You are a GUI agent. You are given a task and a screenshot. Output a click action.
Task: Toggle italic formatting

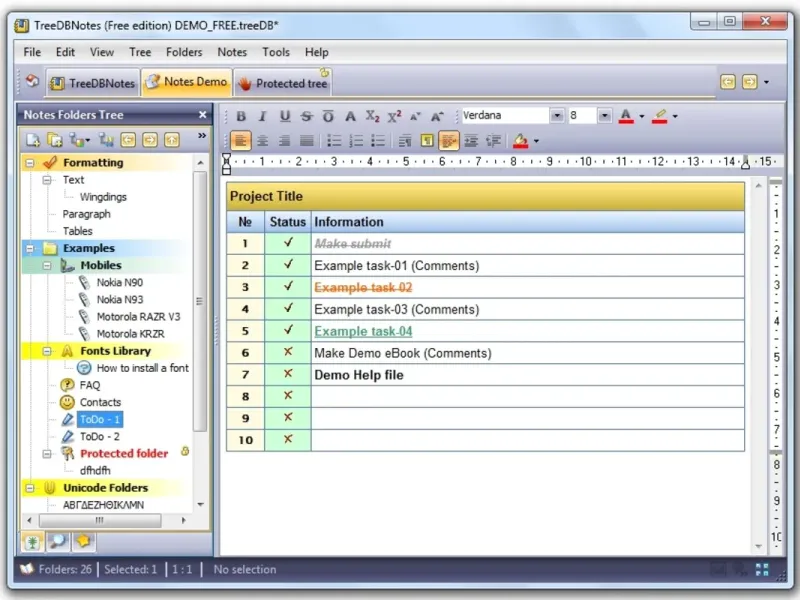tap(263, 116)
